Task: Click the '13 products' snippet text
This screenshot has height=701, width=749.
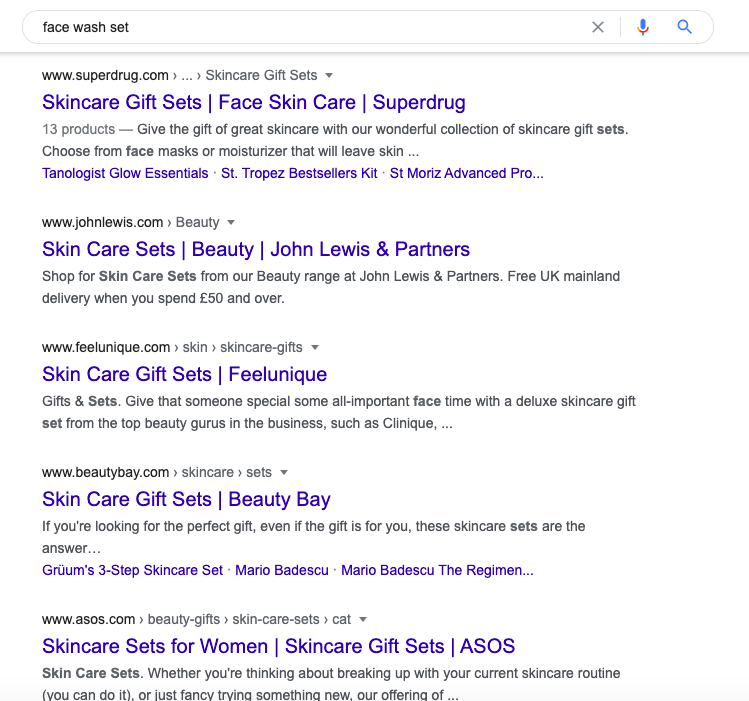Action: tap(78, 129)
